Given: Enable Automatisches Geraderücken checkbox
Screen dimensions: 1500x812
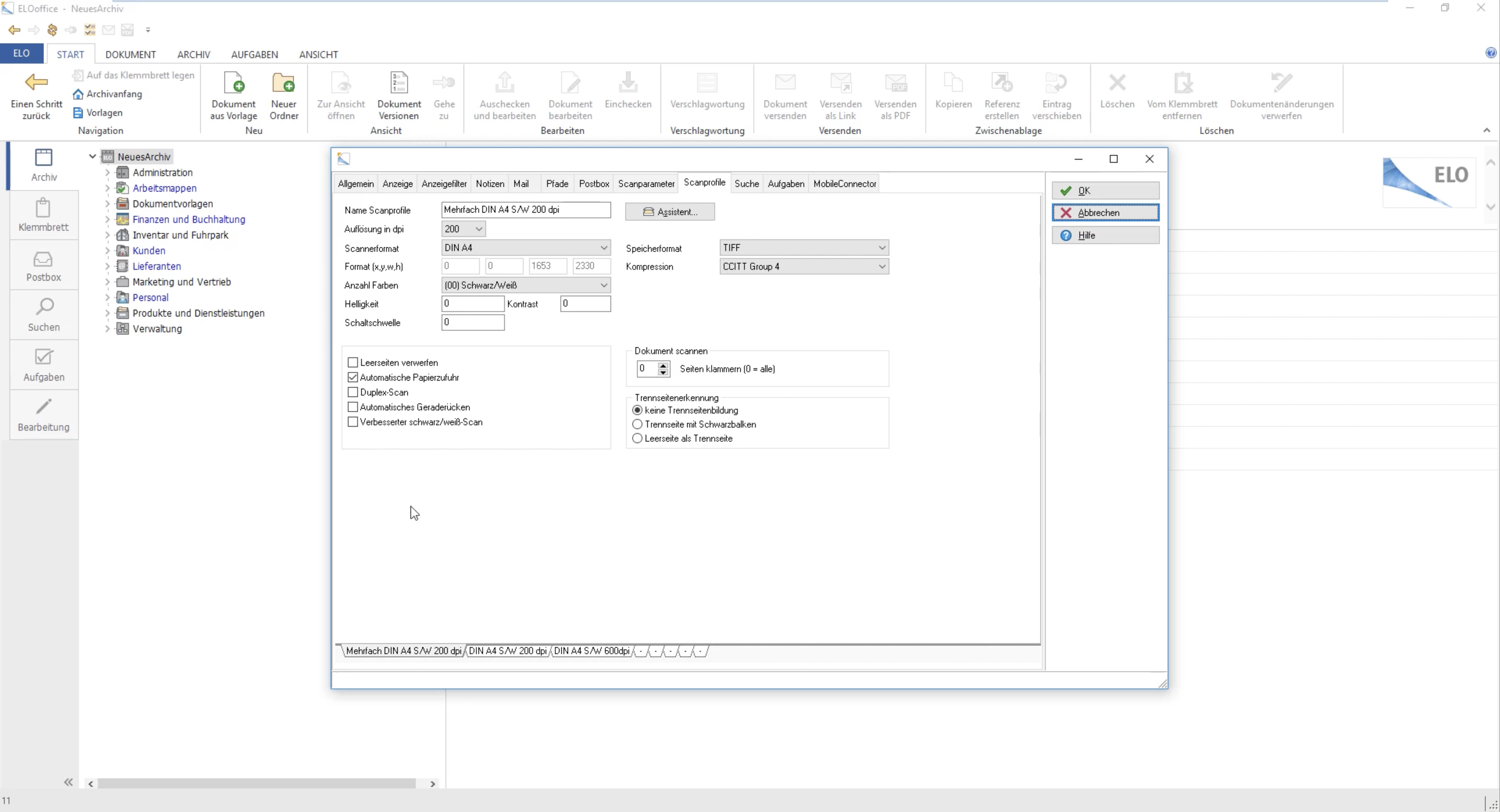Looking at the screenshot, I should coord(352,407).
